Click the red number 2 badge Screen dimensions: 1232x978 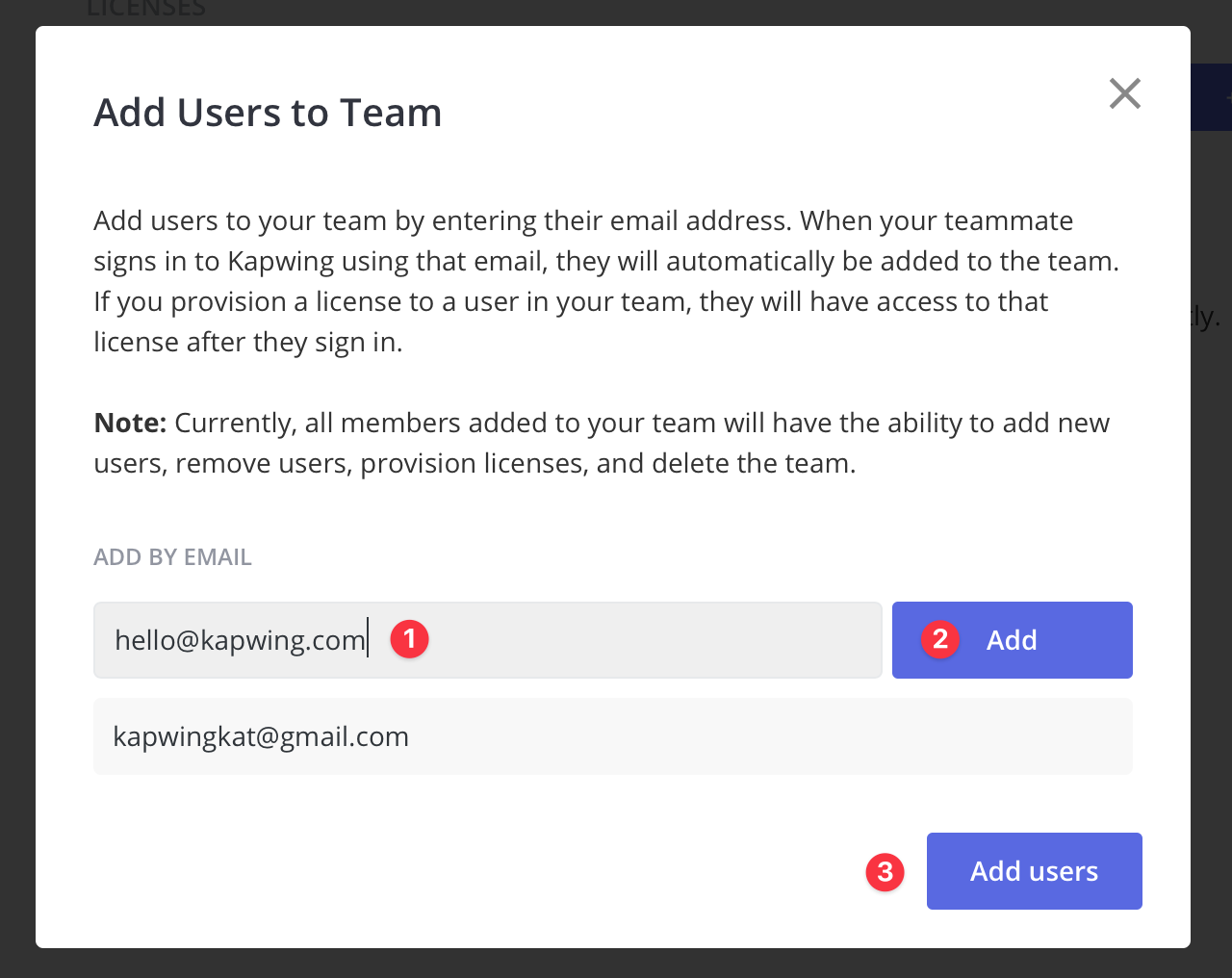(x=940, y=639)
